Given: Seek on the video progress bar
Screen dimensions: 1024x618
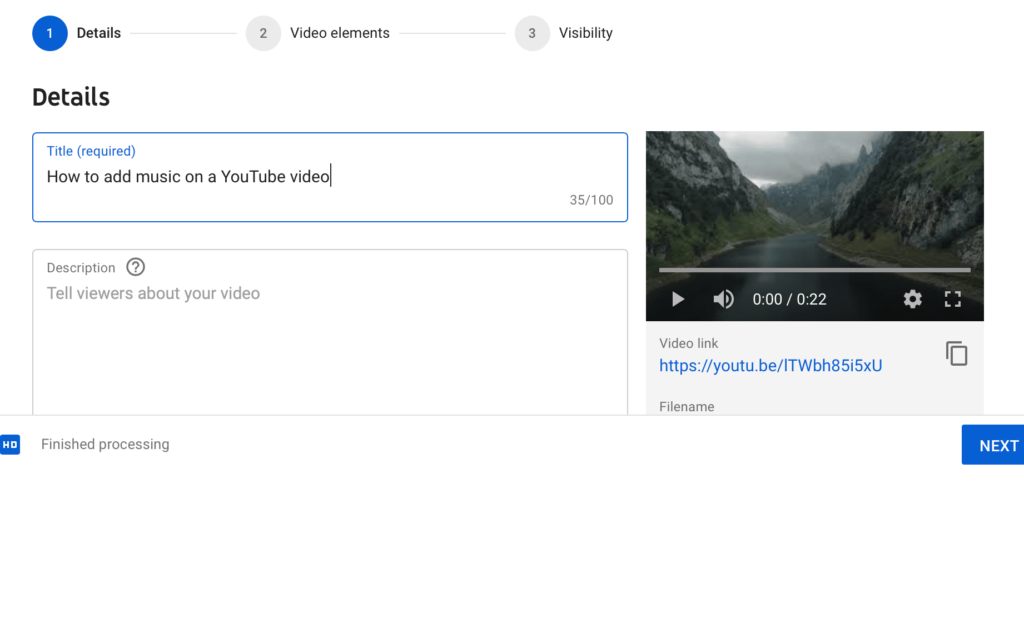Looking at the screenshot, I should click(x=814, y=270).
